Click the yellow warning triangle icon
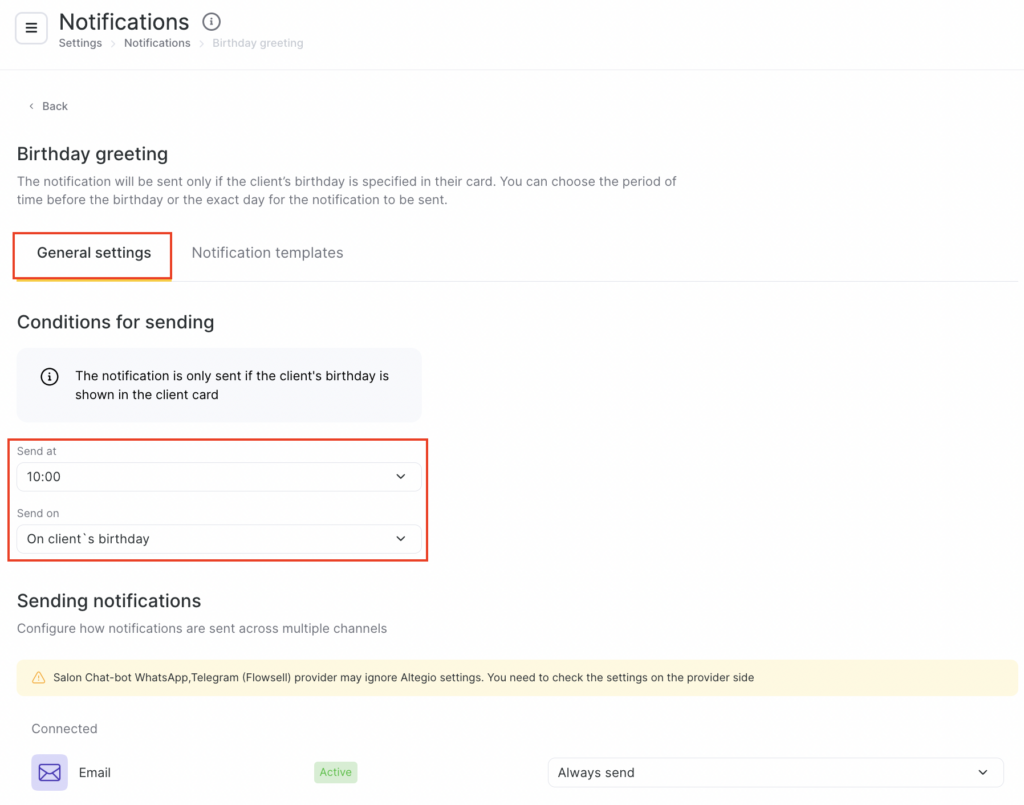The height and width of the screenshot is (805, 1024). pos(39,678)
